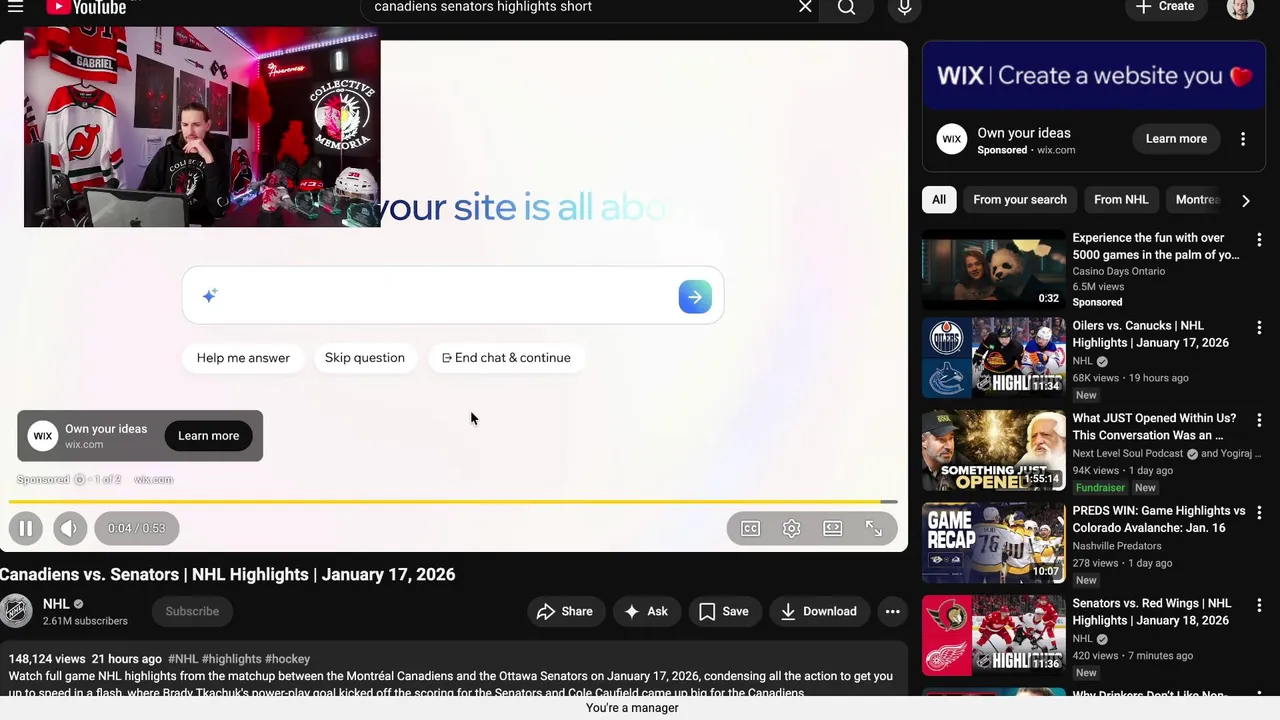1280x720 pixels.
Task: Pause the video
Action: pyautogui.click(x=26, y=528)
